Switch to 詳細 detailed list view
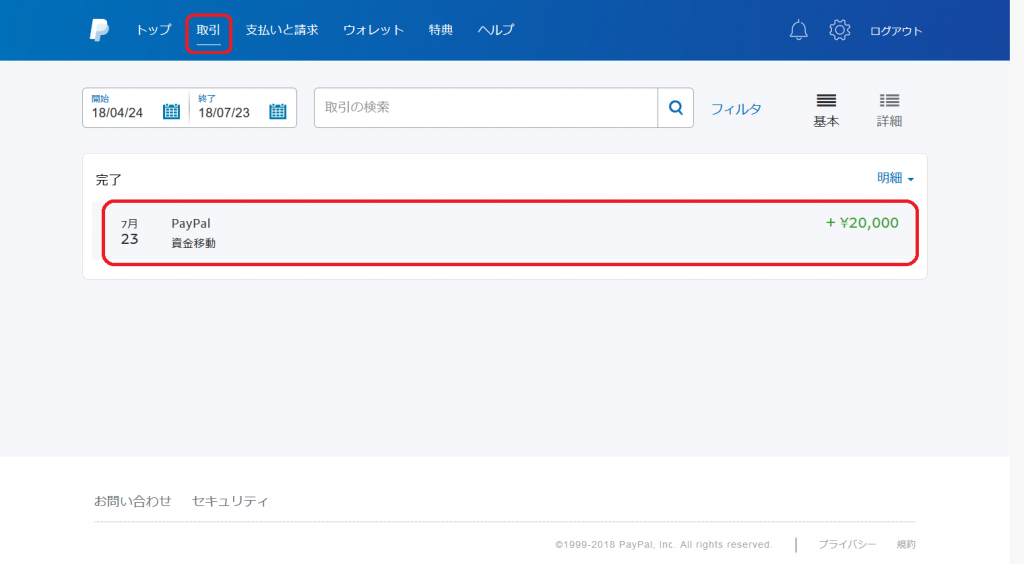1024x564 pixels. pos(889,110)
